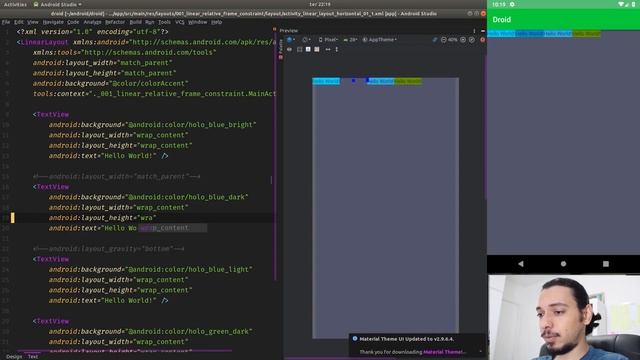Open the AppTheme dropdown in Preview

coord(380,40)
